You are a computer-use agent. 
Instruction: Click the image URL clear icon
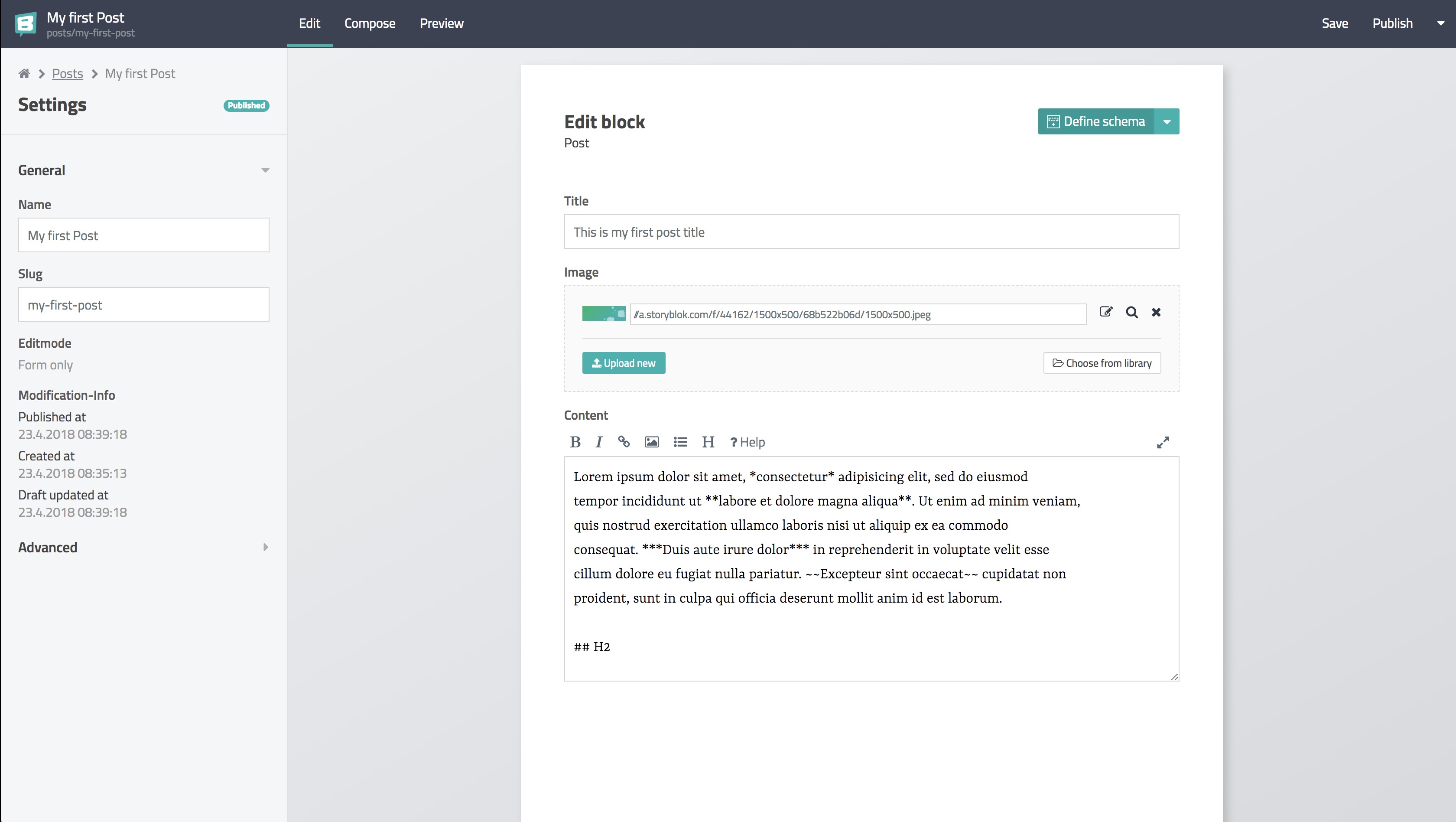point(1156,312)
